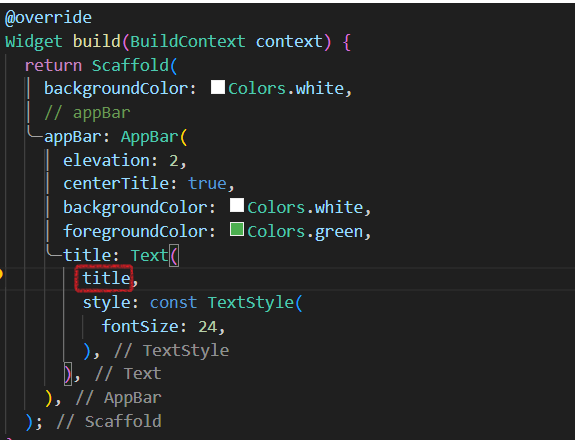Click the green swatch before Colors.green
The image size is (576, 440).
pyautogui.click(x=237, y=229)
